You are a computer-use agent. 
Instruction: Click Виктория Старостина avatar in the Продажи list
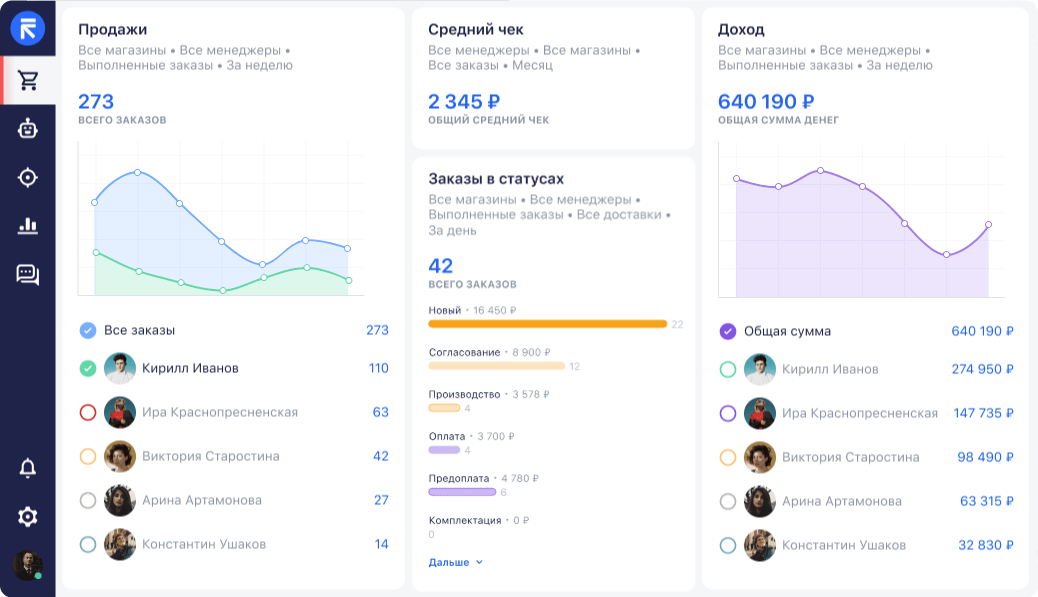click(x=120, y=456)
